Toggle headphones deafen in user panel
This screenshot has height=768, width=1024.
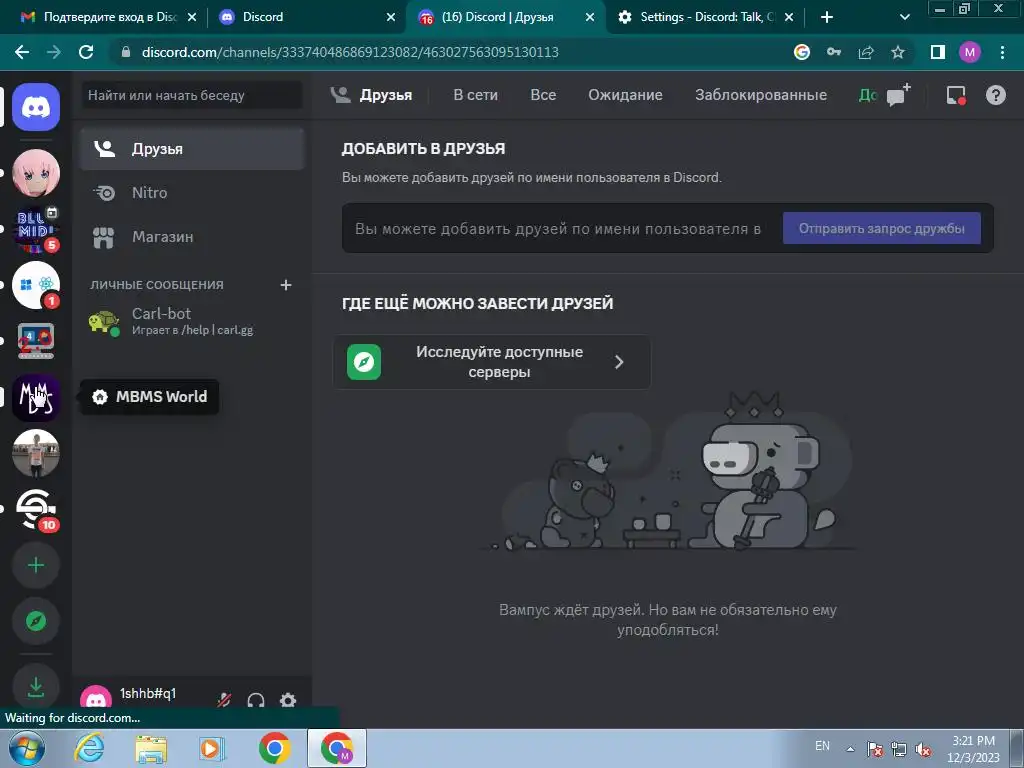coord(256,701)
